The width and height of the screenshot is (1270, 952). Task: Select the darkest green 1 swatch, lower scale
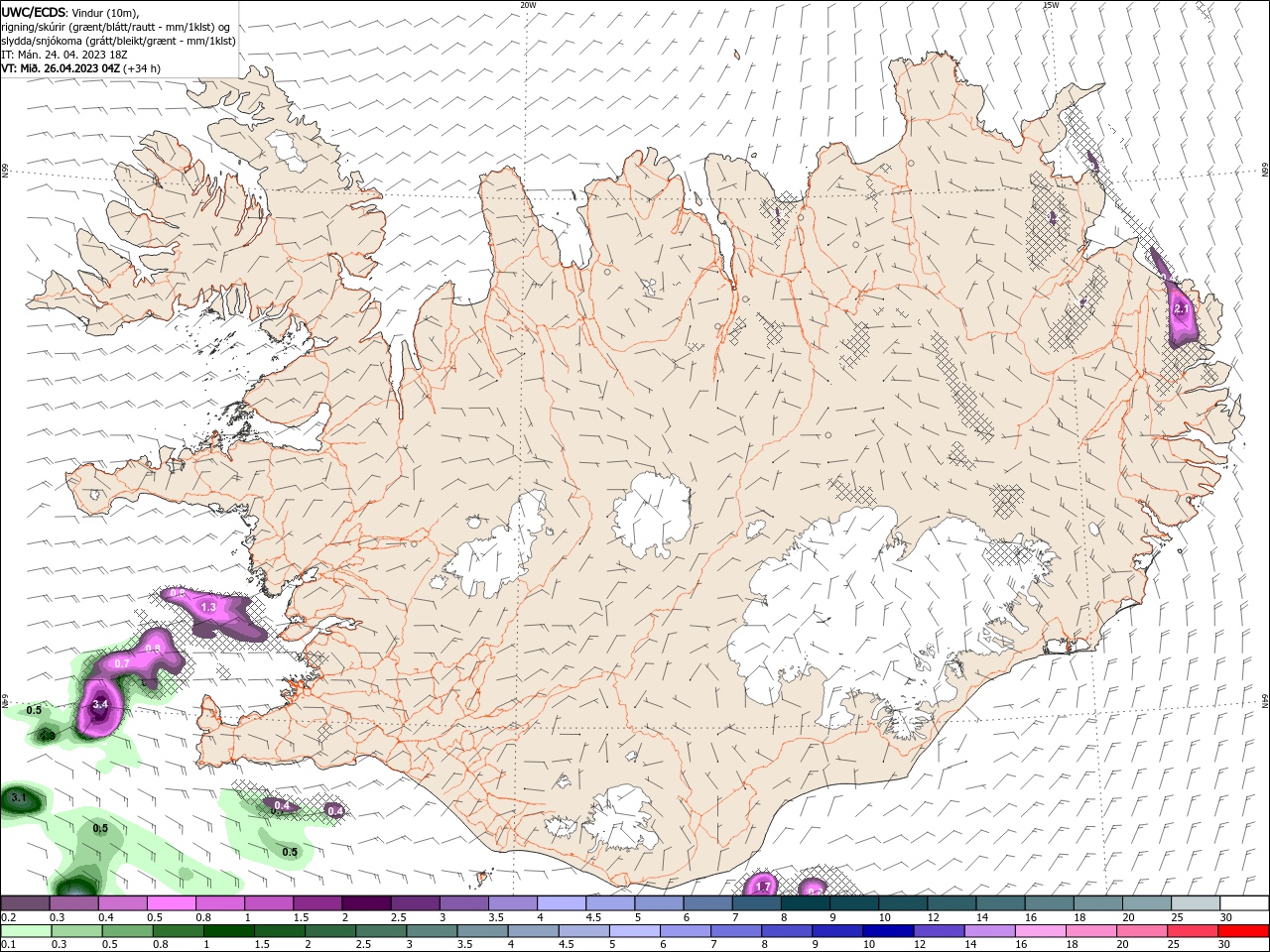click(229, 931)
